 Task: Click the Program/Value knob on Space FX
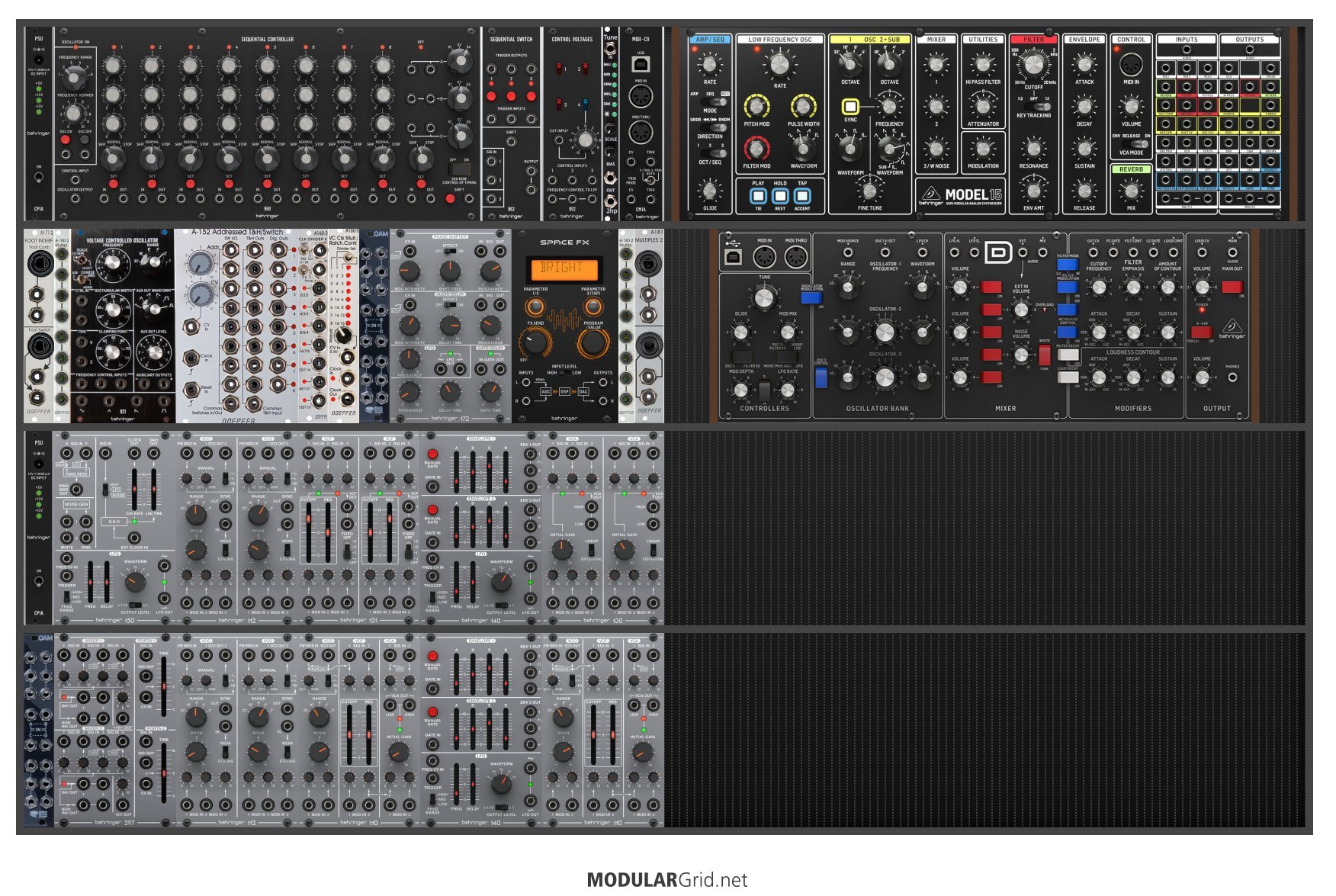click(593, 343)
